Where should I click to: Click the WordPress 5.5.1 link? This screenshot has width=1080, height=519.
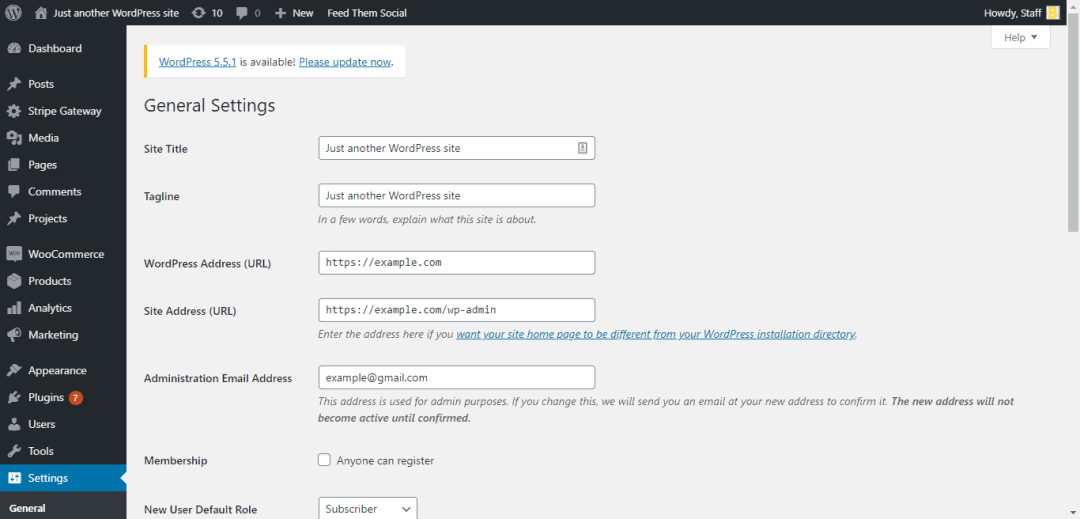[x=198, y=61]
